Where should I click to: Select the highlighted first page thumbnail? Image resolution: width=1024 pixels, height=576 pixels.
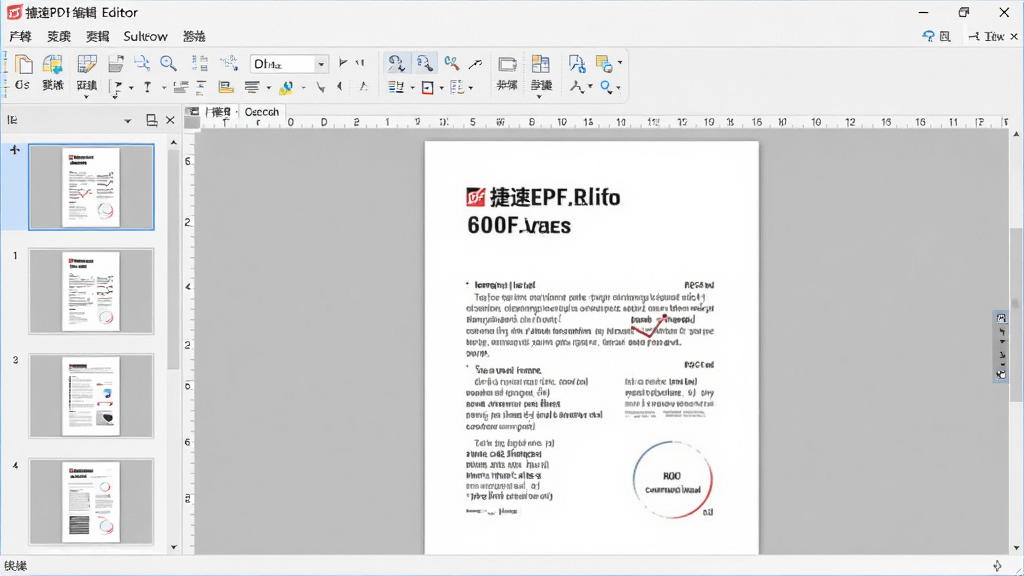coord(91,187)
